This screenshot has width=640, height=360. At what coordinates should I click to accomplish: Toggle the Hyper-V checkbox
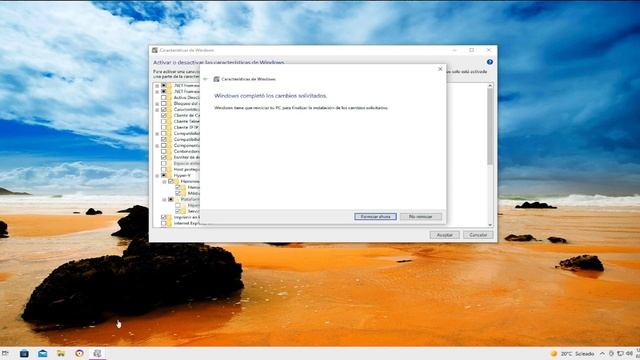pos(164,175)
